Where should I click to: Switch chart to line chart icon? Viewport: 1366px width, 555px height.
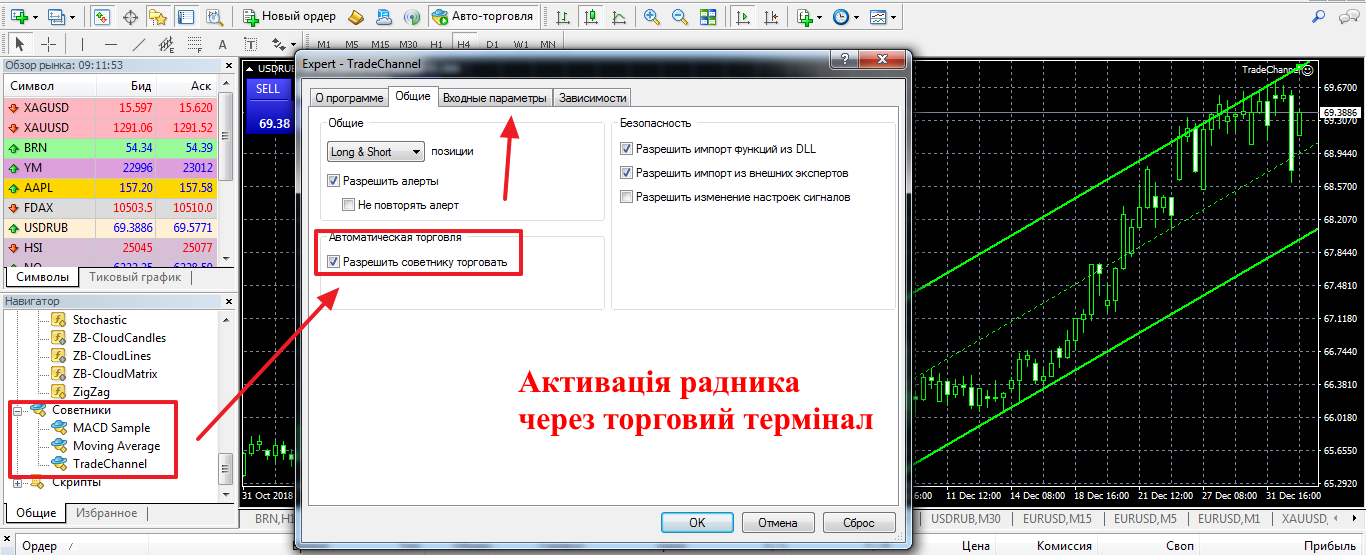pyautogui.click(x=620, y=17)
